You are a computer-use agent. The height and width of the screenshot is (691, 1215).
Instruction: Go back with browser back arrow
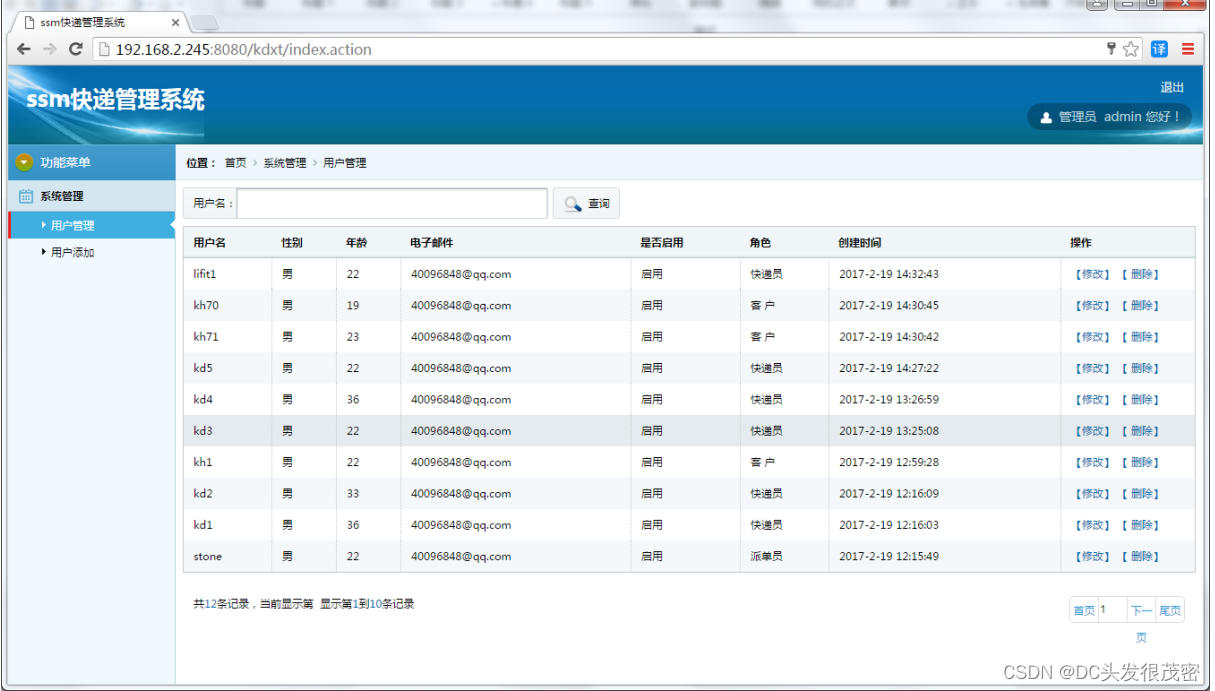point(24,49)
